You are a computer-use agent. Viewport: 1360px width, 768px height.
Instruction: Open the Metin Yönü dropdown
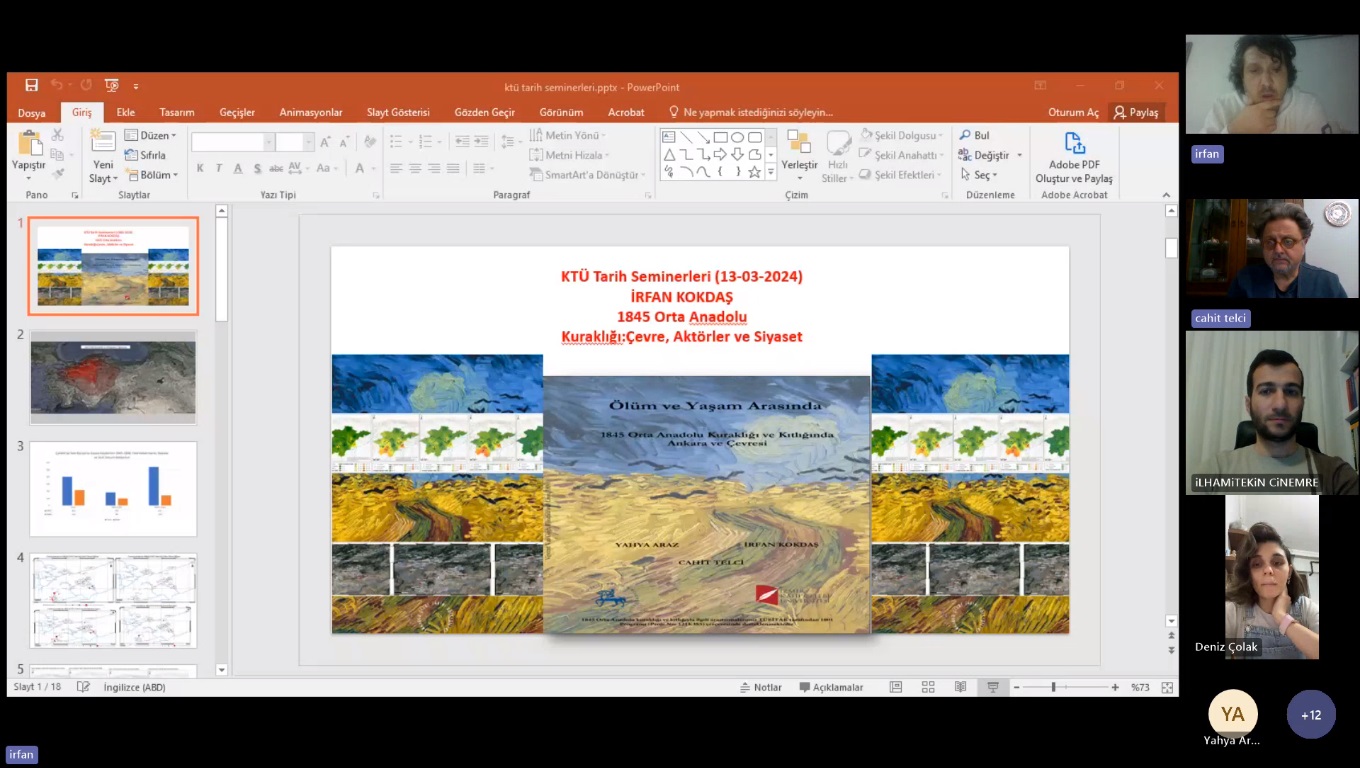coord(568,135)
